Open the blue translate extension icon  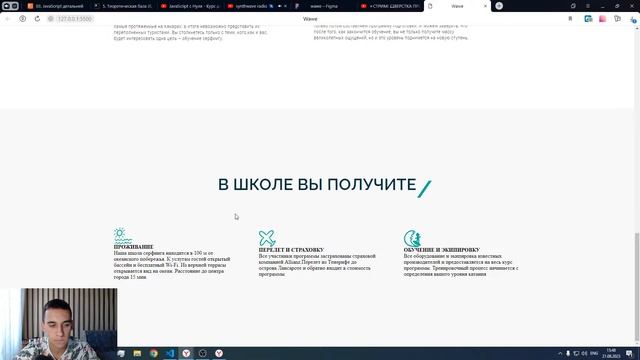tap(588, 19)
